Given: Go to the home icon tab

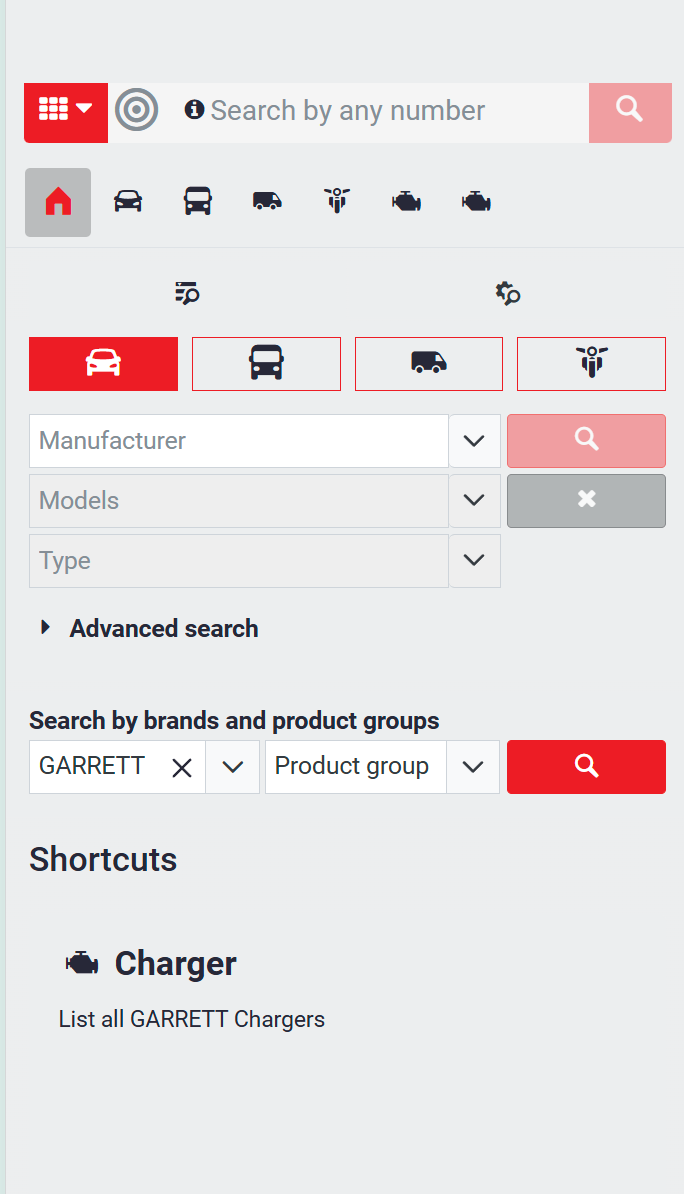Looking at the screenshot, I should click(58, 202).
